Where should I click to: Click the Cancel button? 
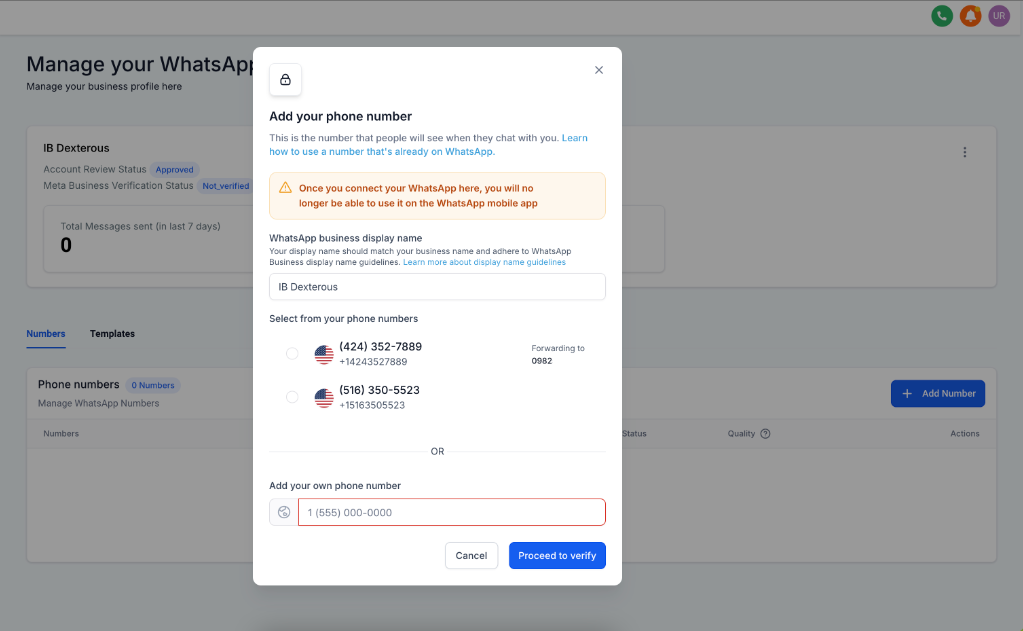(471, 556)
